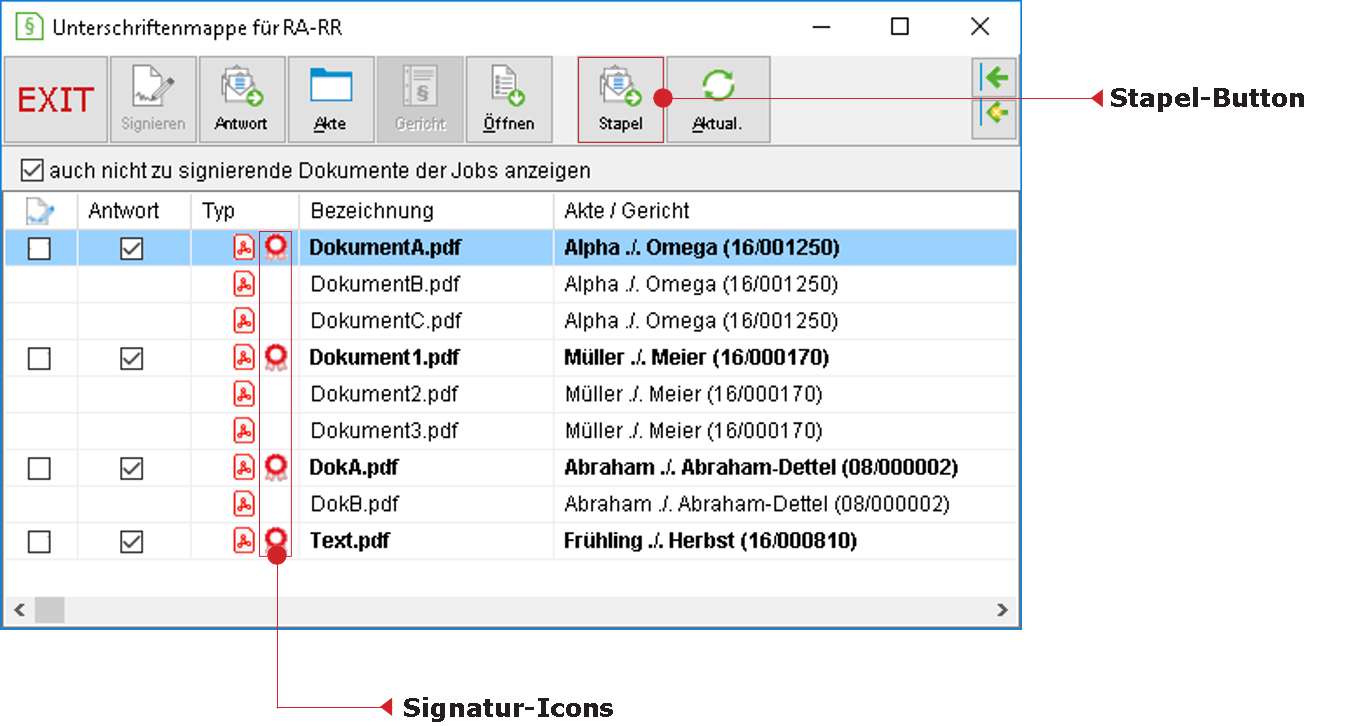Select the Dokument3.pdf file name
1353x726 pixels.
coord(384,431)
